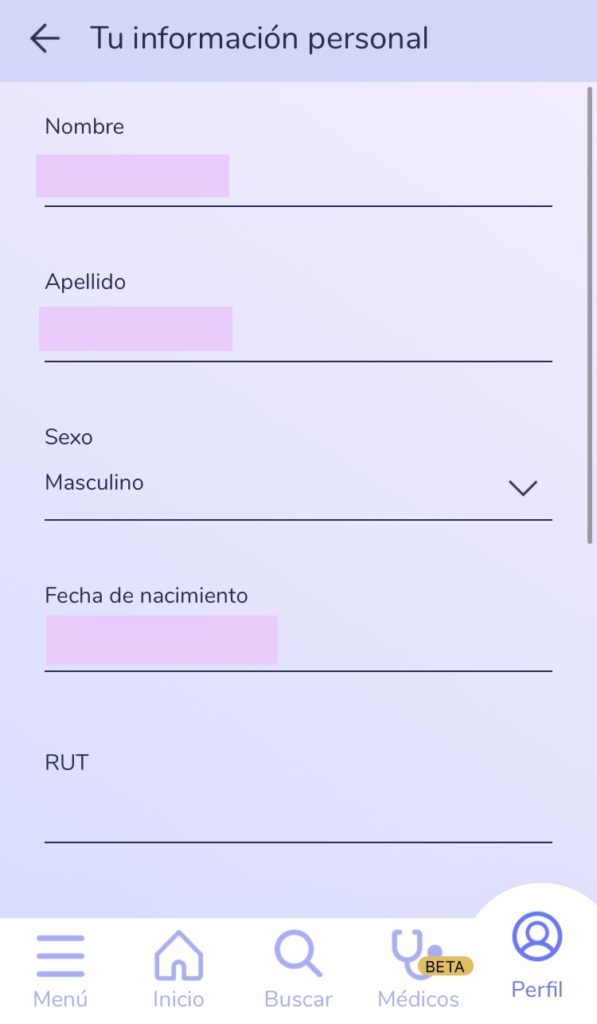This screenshot has width=597, height=1024.
Task: Tap the Médicos tab label
Action: pos(418,999)
